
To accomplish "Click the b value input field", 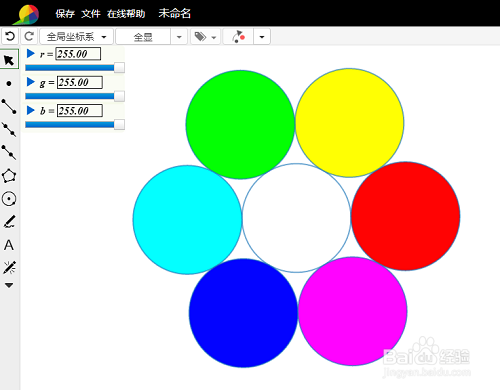I will [80, 111].
